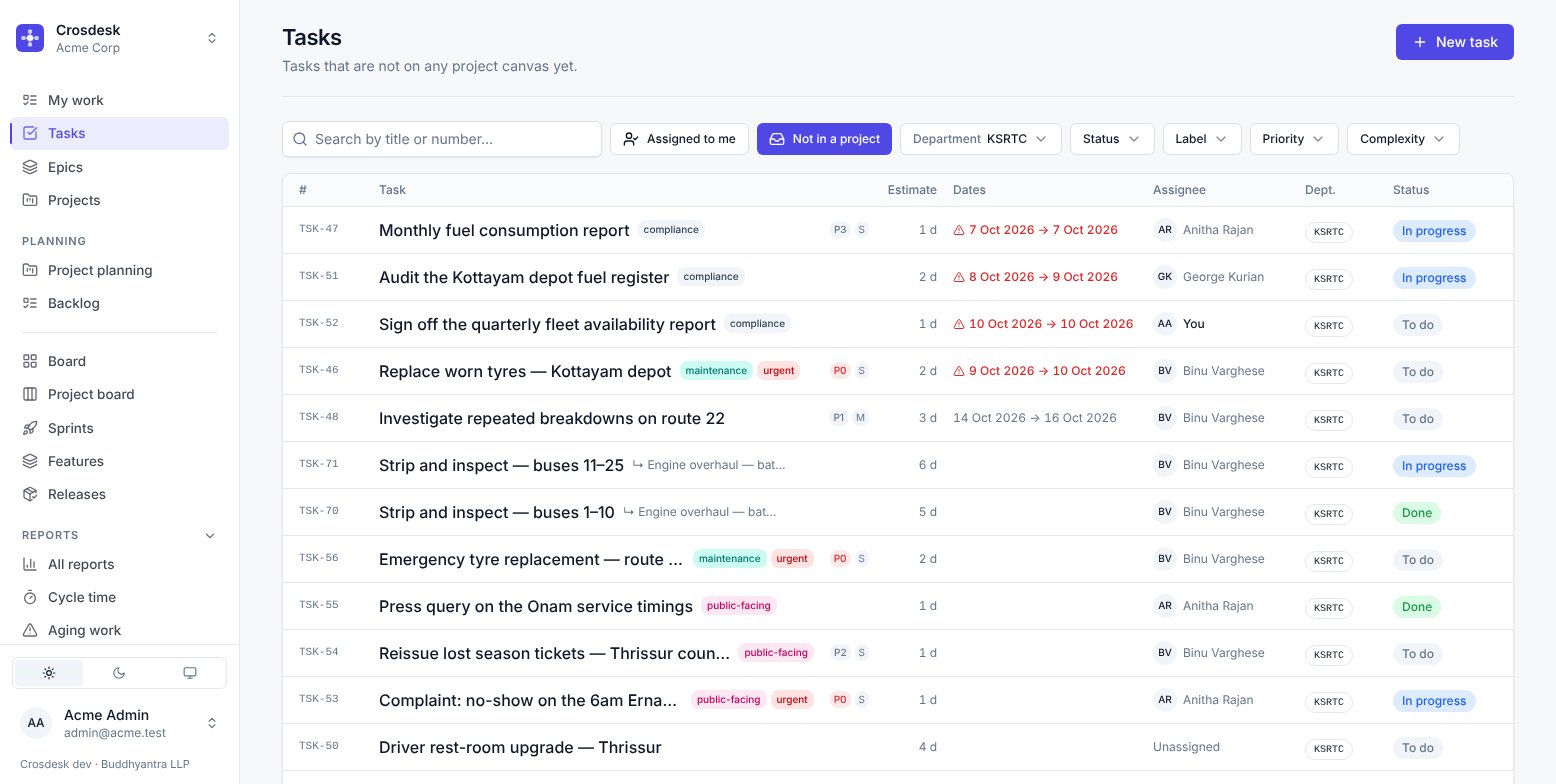
Task: Click the AR avatar on Monthly fuel report row
Action: pyautogui.click(x=1165, y=230)
